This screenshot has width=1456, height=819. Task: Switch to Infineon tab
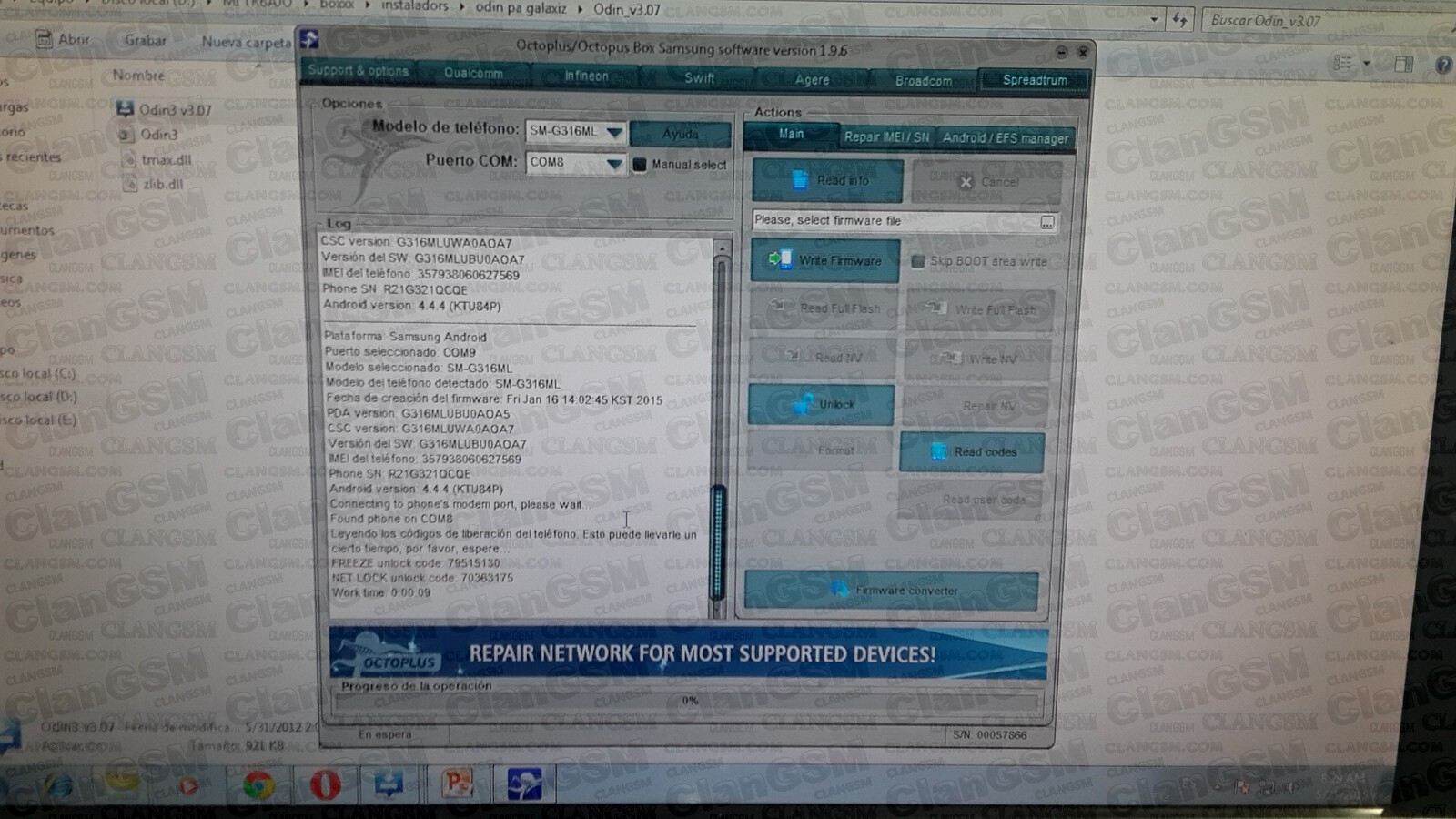586,76
